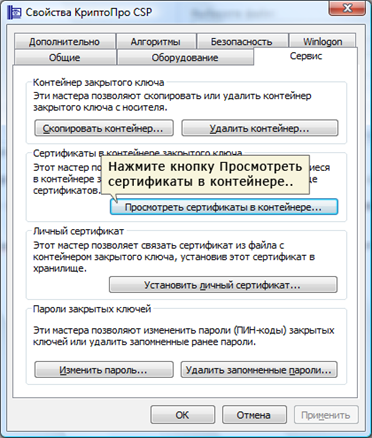Select the Winlogon tab
Image resolution: width=372 pixels, height=438 pixels.
322,42
